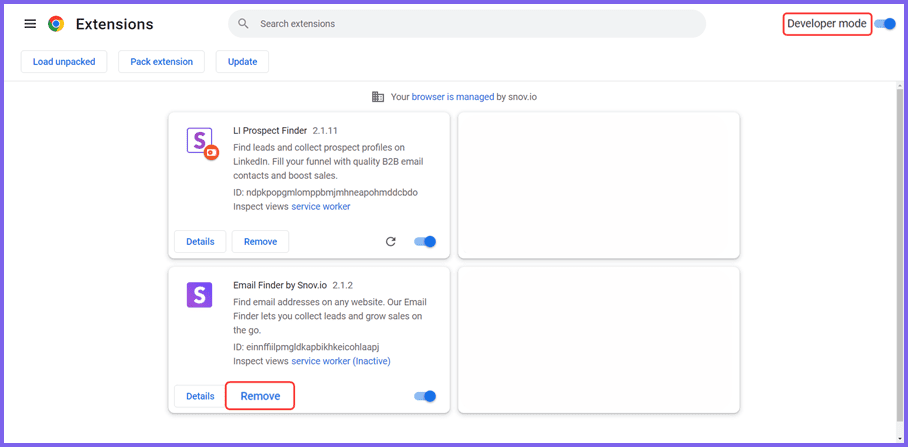This screenshot has width=908, height=447.
Task: Remove the LI Prospect Finder extension
Action: pos(261,241)
